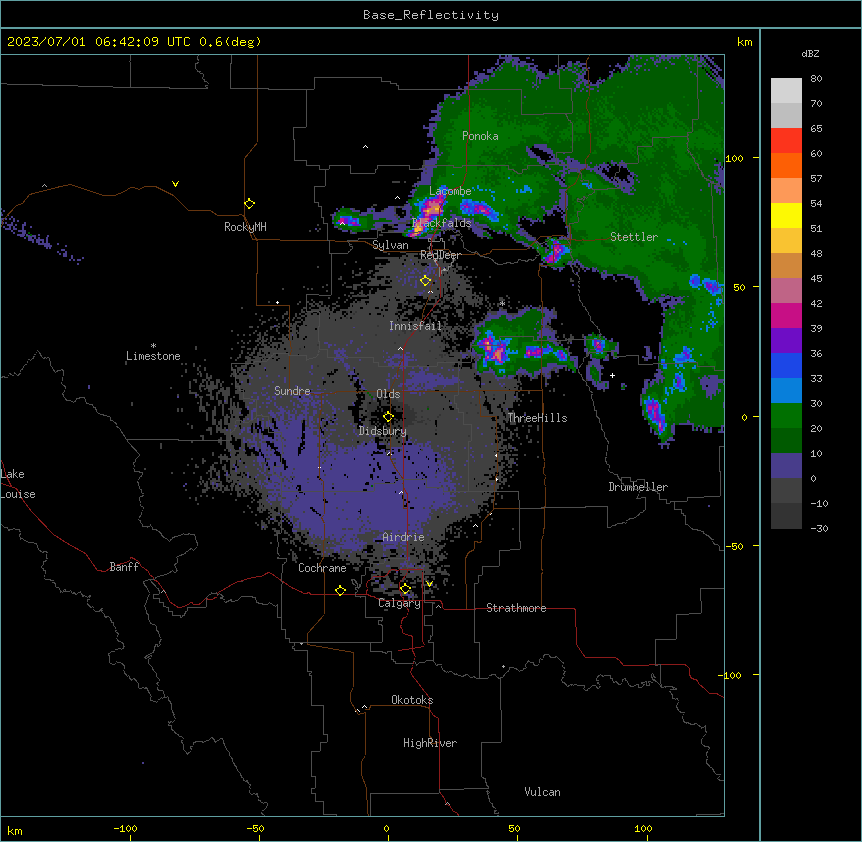Viewport: 862px width, 842px height.
Task: Click the Stettler city label
Action: [x=634, y=237]
